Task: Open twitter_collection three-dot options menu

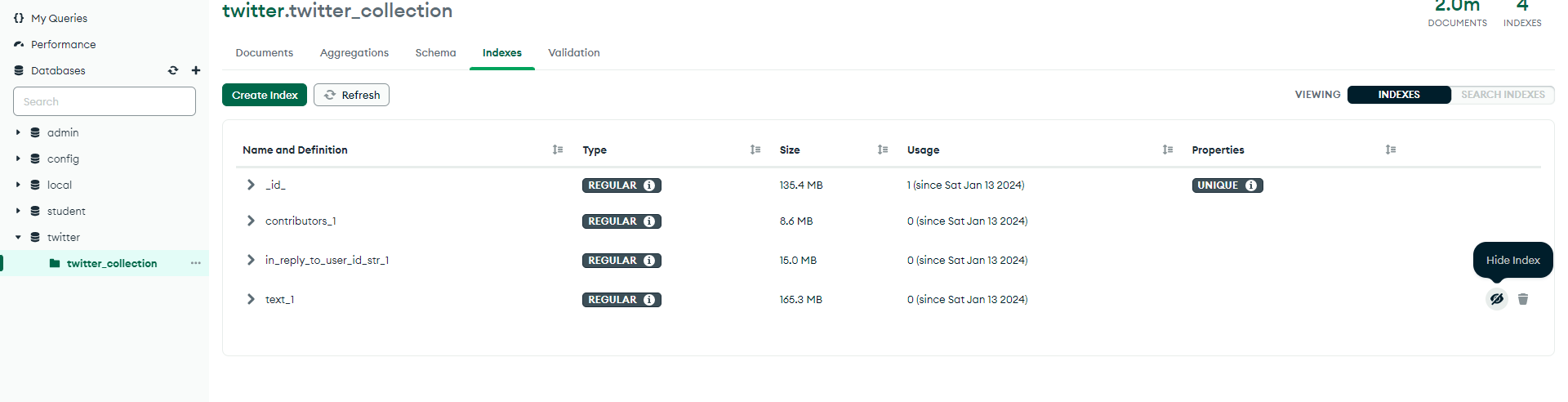Action: coord(195,263)
